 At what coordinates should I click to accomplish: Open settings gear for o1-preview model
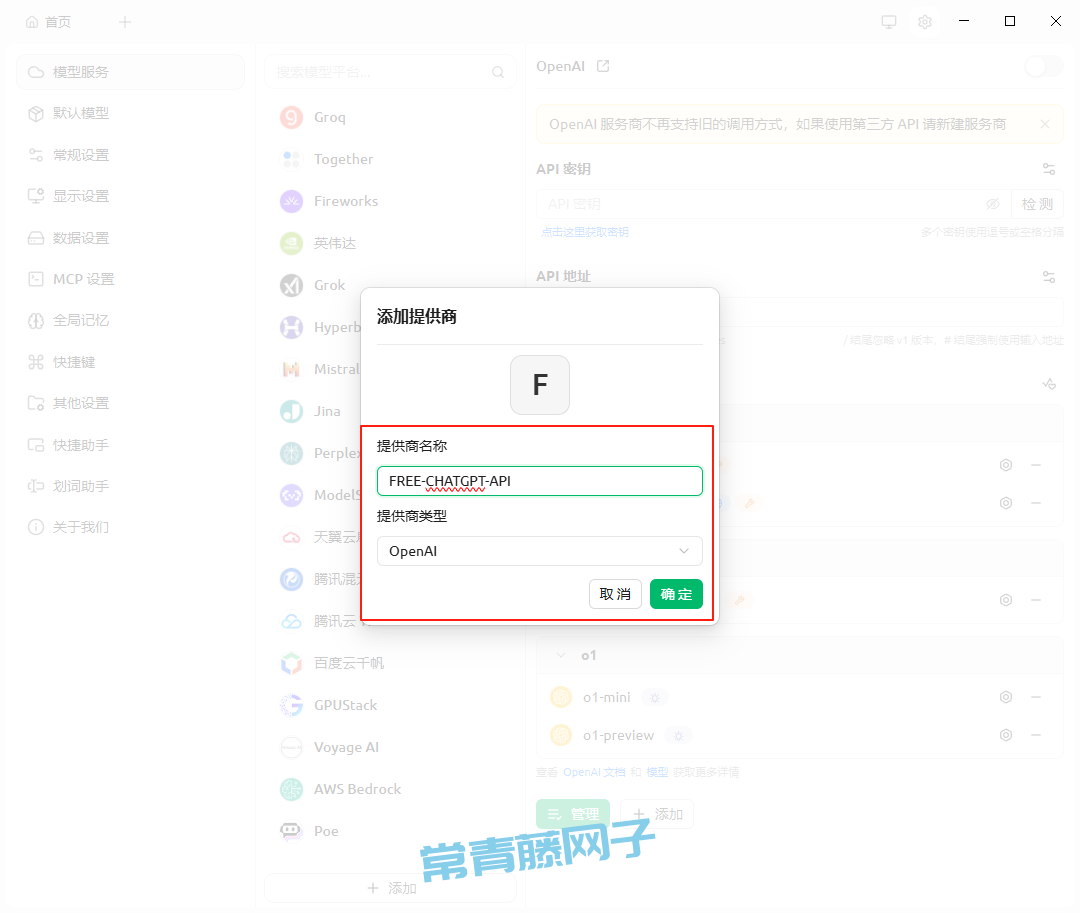(1006, 735)
